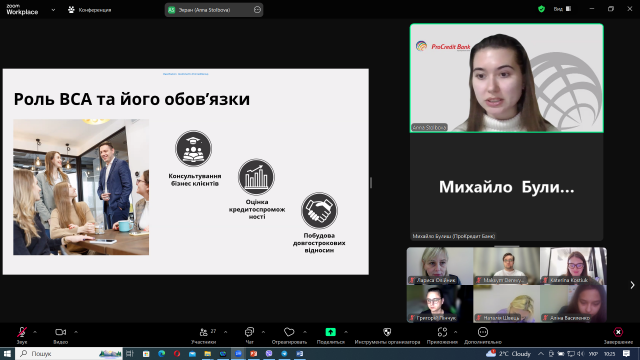The width and height of the screenshot is (640, 360).
Task: Open options circle on the Экран tab
Action: pos(257,10)
